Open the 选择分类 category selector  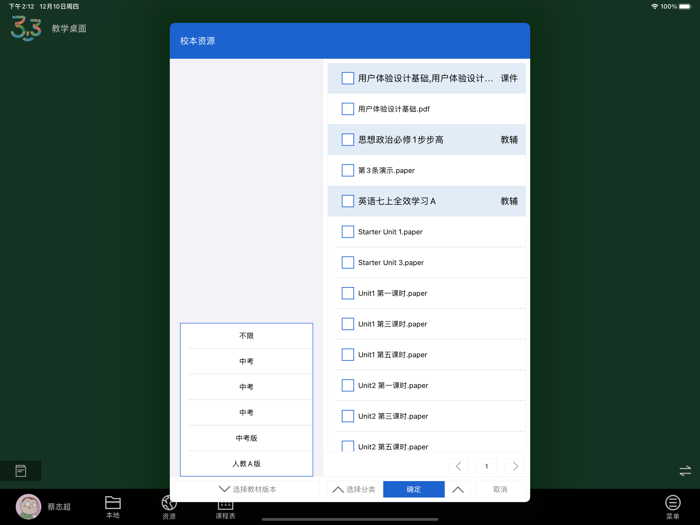pos(354,489)
